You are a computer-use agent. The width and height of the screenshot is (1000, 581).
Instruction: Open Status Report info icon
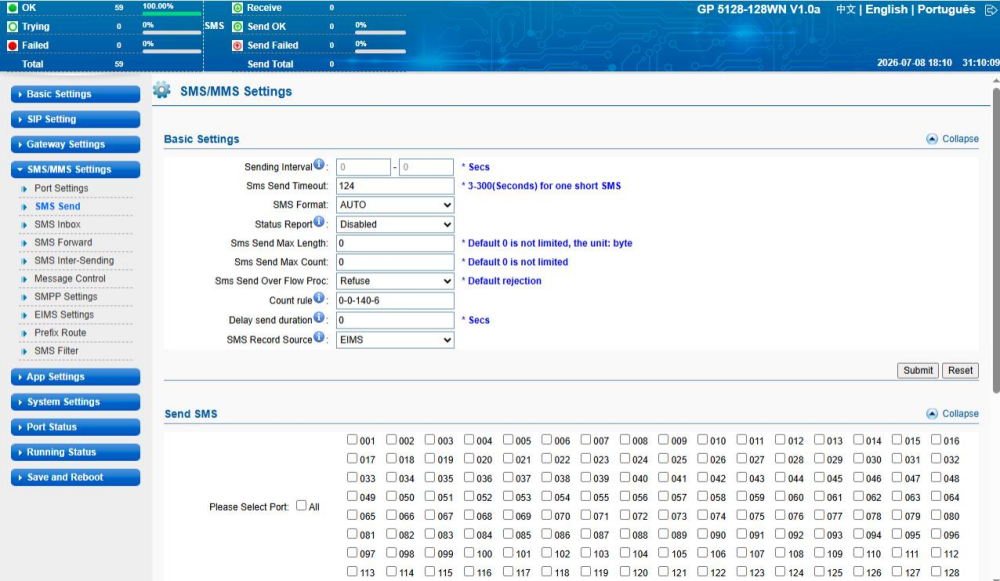click(x=319, y=221)
